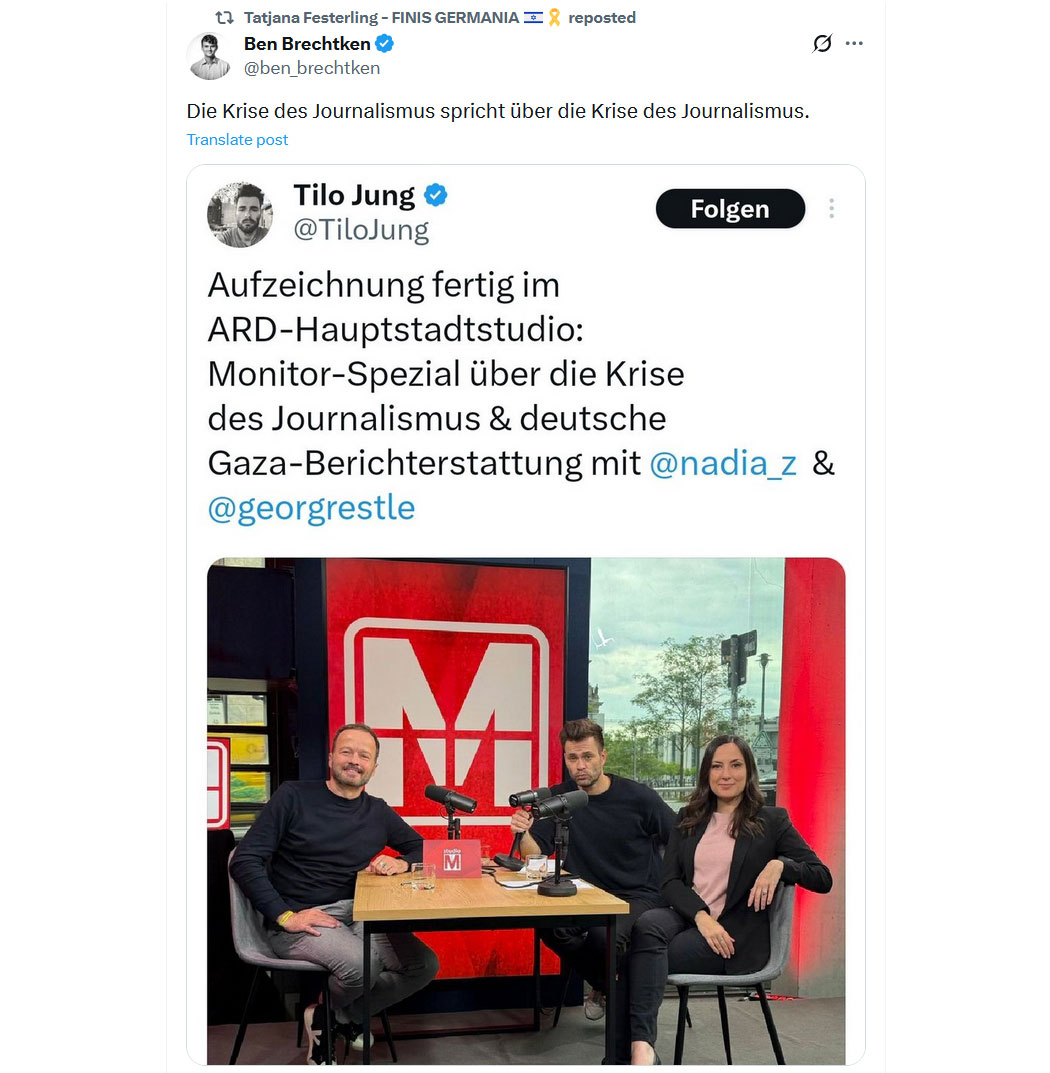The width and height of the screenshot is (1050, 1073).
Task: Open Ben Brechtken's profile avatar
Action: 209,55
